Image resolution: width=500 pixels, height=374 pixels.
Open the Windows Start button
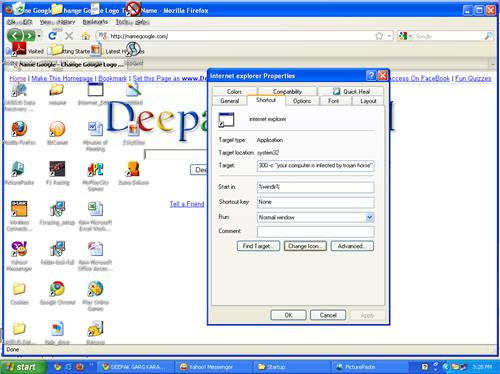pos(22,367)
